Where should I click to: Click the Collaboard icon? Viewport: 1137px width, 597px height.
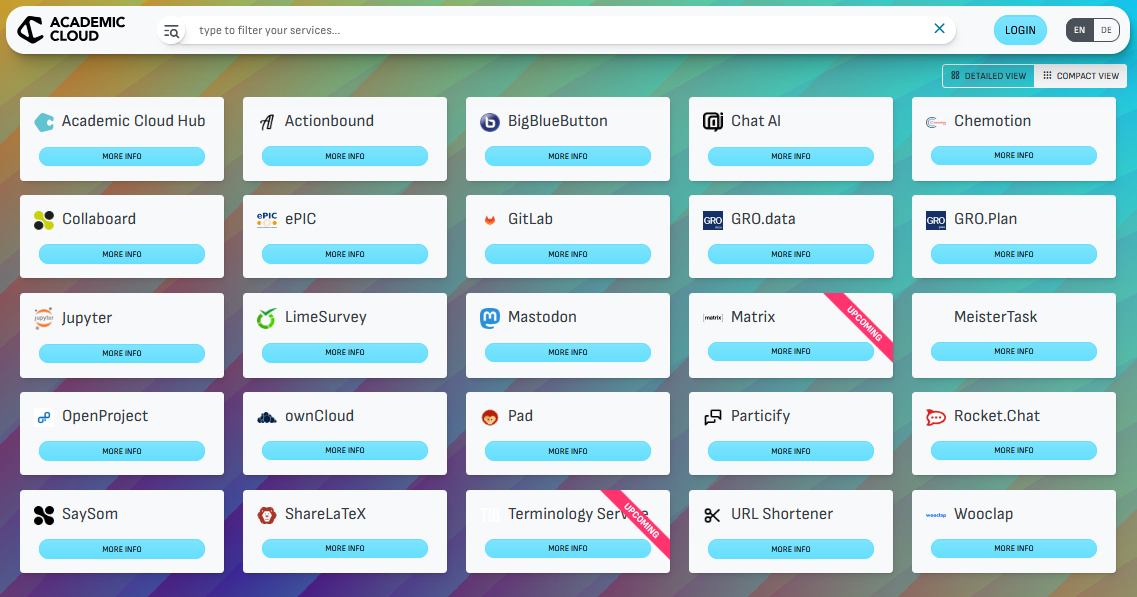[x=44, y=220]
